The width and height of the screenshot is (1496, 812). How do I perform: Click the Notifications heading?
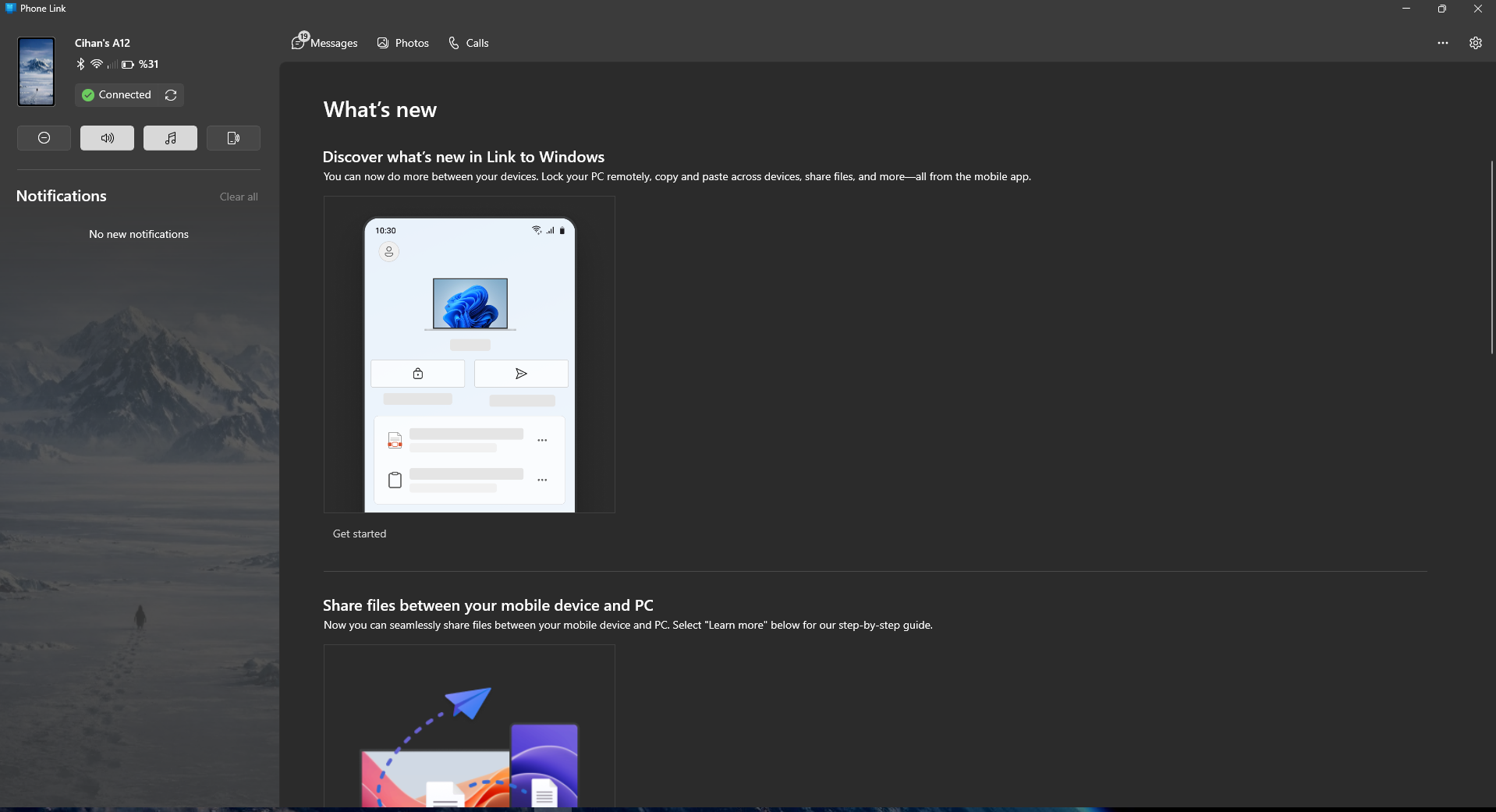pos(62,196)
